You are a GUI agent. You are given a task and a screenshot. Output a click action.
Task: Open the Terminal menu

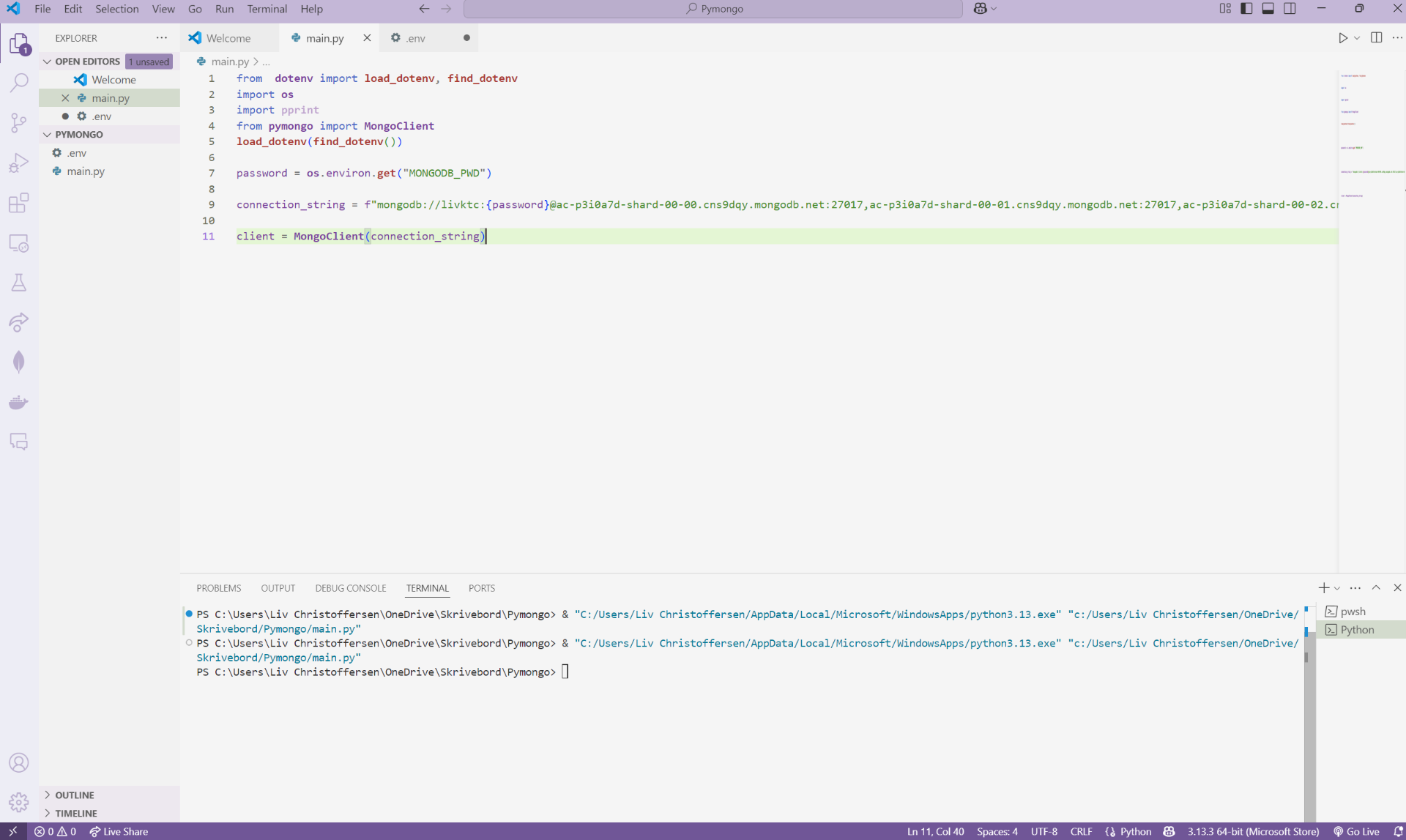(x=267, y=9)
